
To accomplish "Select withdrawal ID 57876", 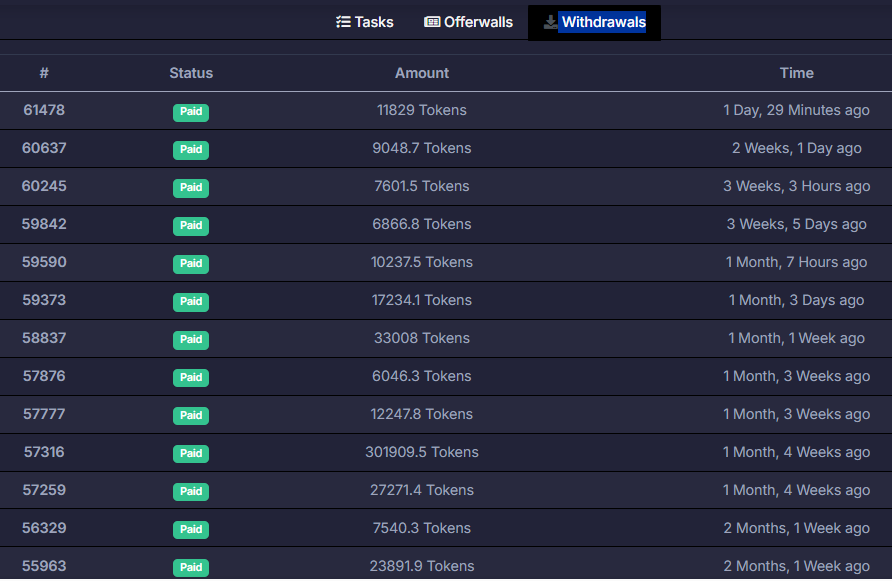I will [44, 376].
